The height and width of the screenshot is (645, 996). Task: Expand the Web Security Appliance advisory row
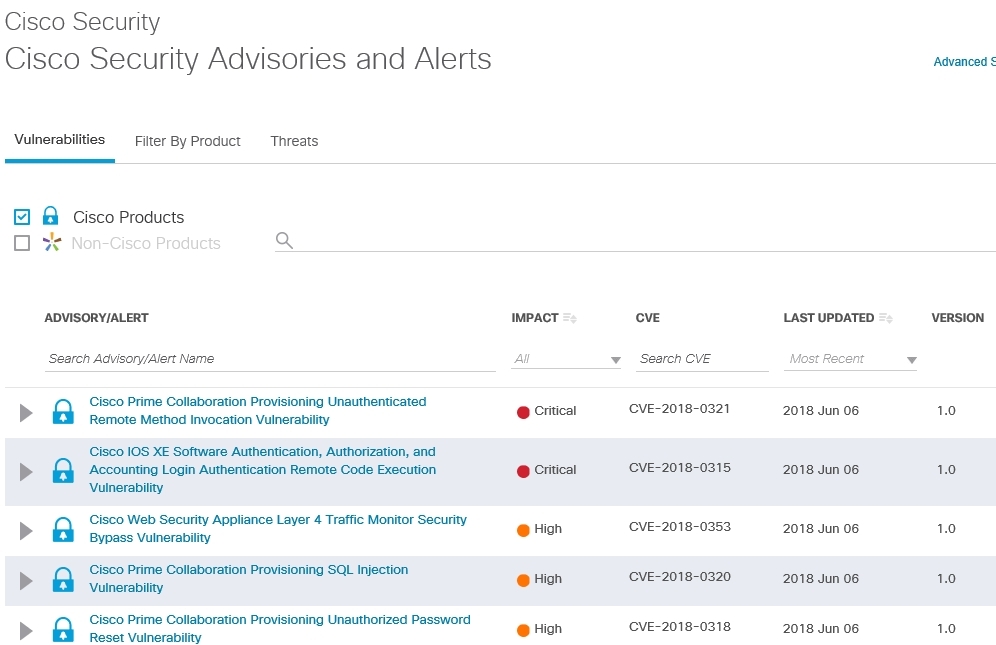[x=26, y=529]
